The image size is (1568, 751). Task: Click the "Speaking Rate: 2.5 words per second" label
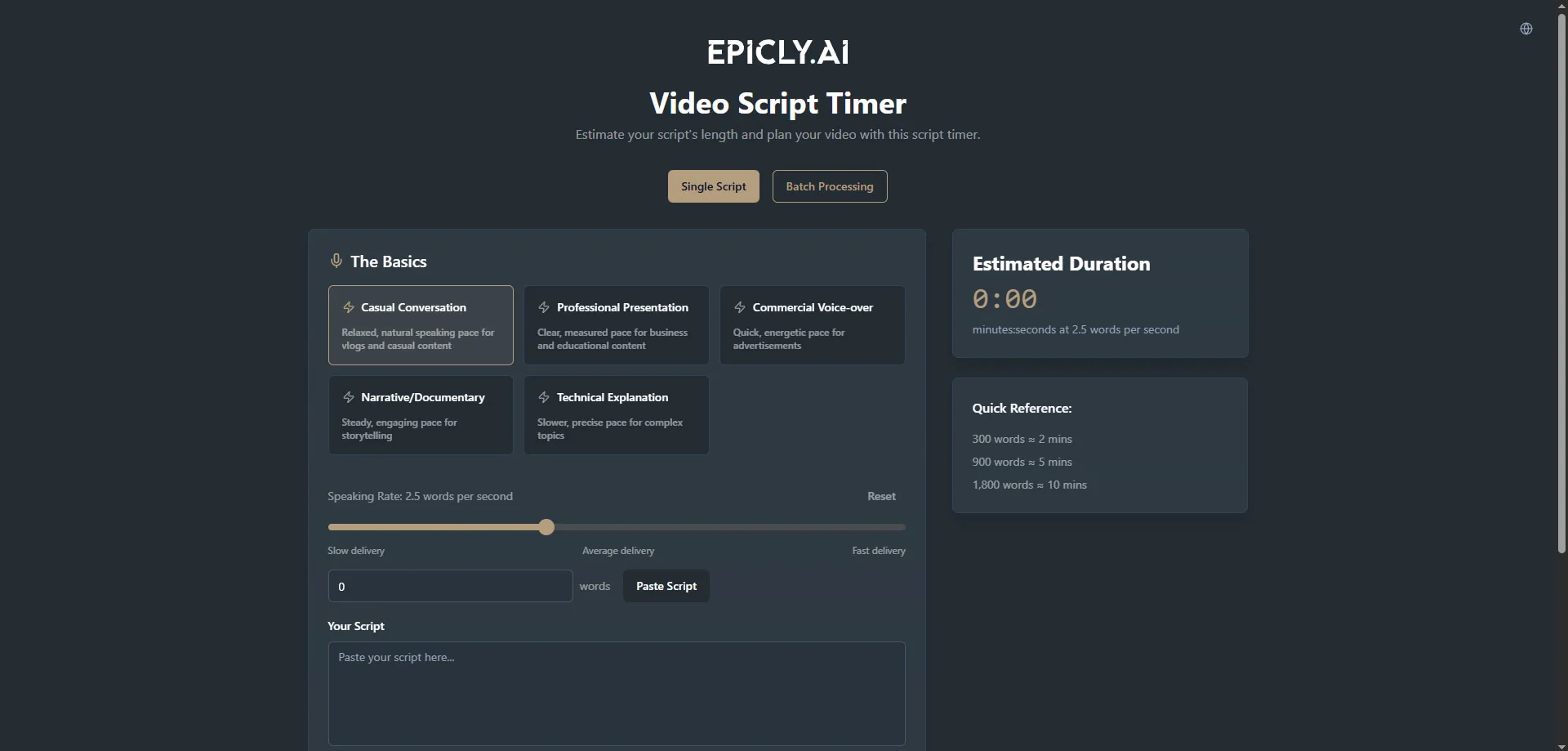[420, 496]
